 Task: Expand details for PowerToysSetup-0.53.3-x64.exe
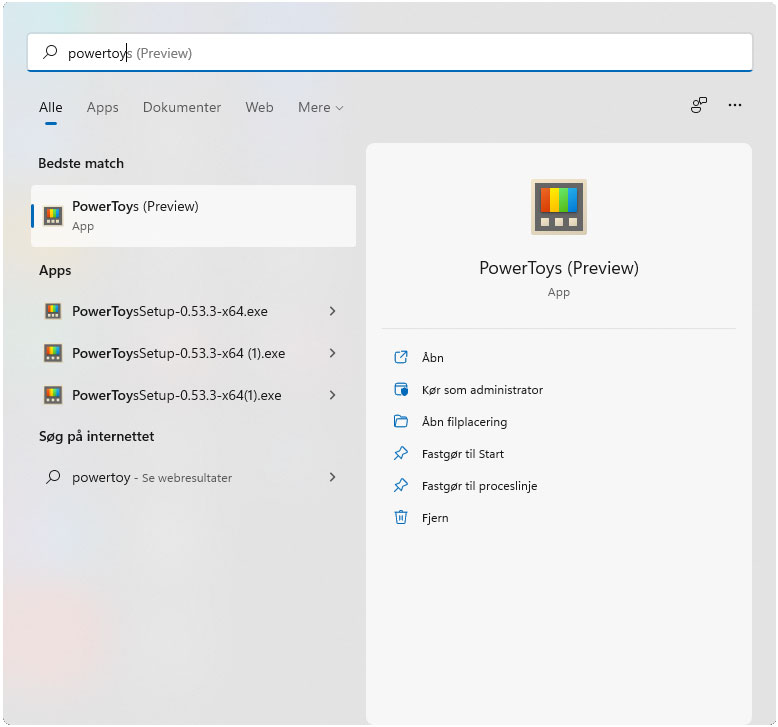[332, 311]
